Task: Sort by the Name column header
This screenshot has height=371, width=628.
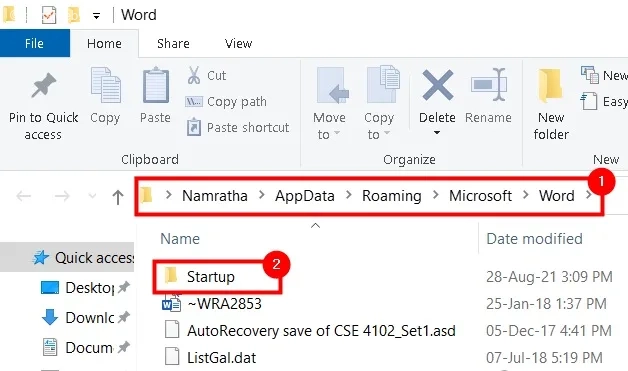Action: tap(180, 239)
